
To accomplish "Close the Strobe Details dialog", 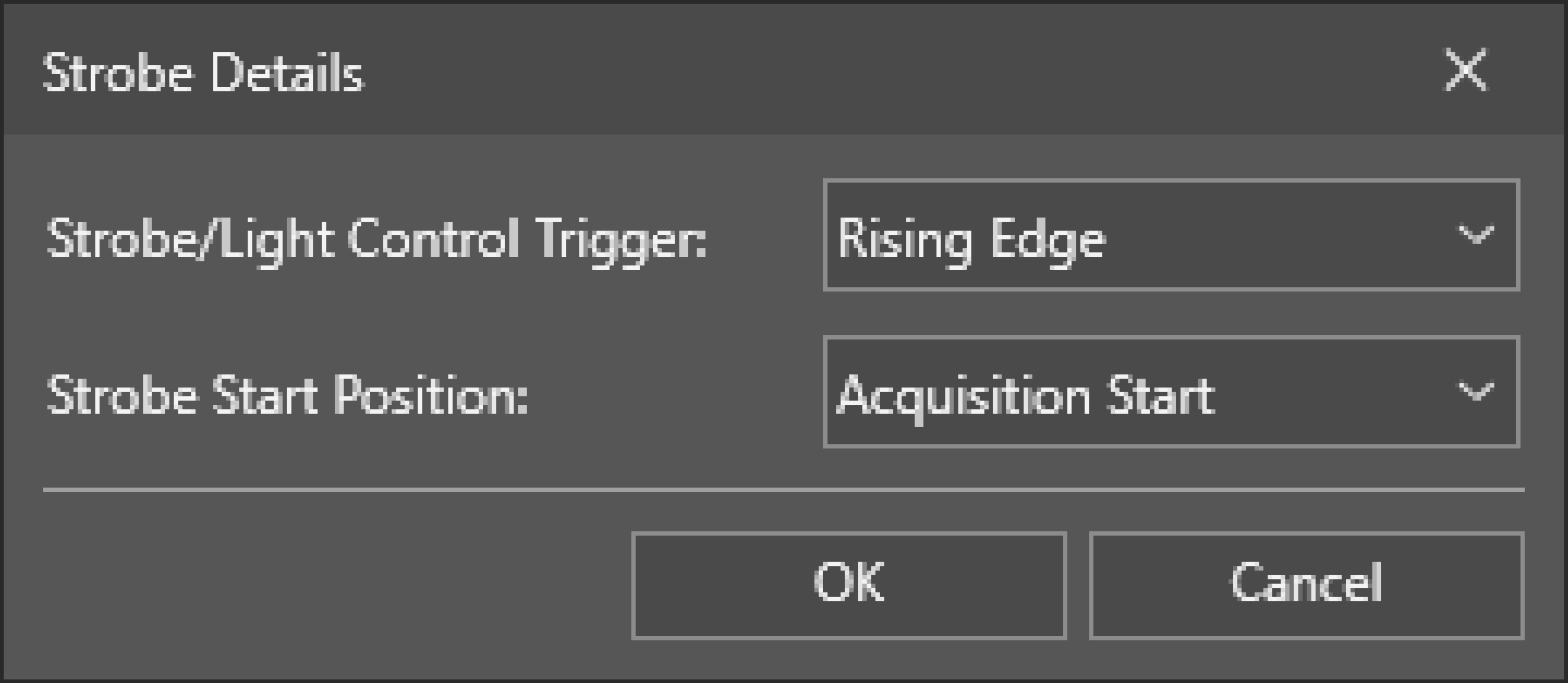I will [1465, 70].
